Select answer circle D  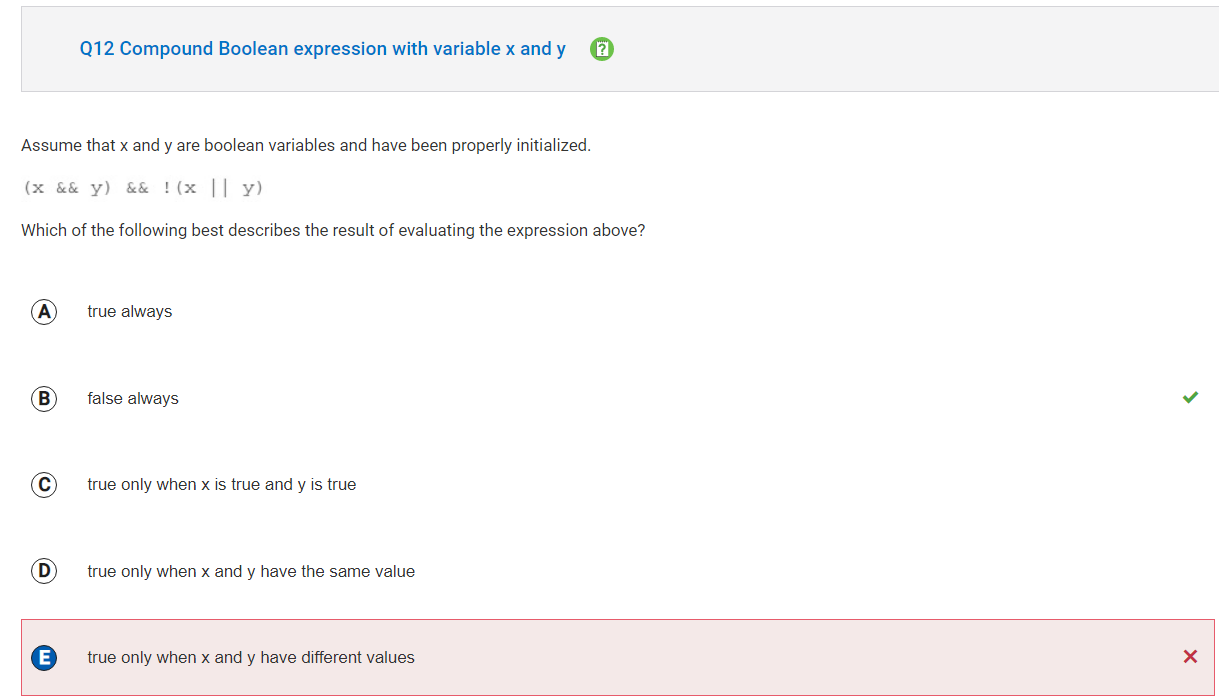point(43,572)
